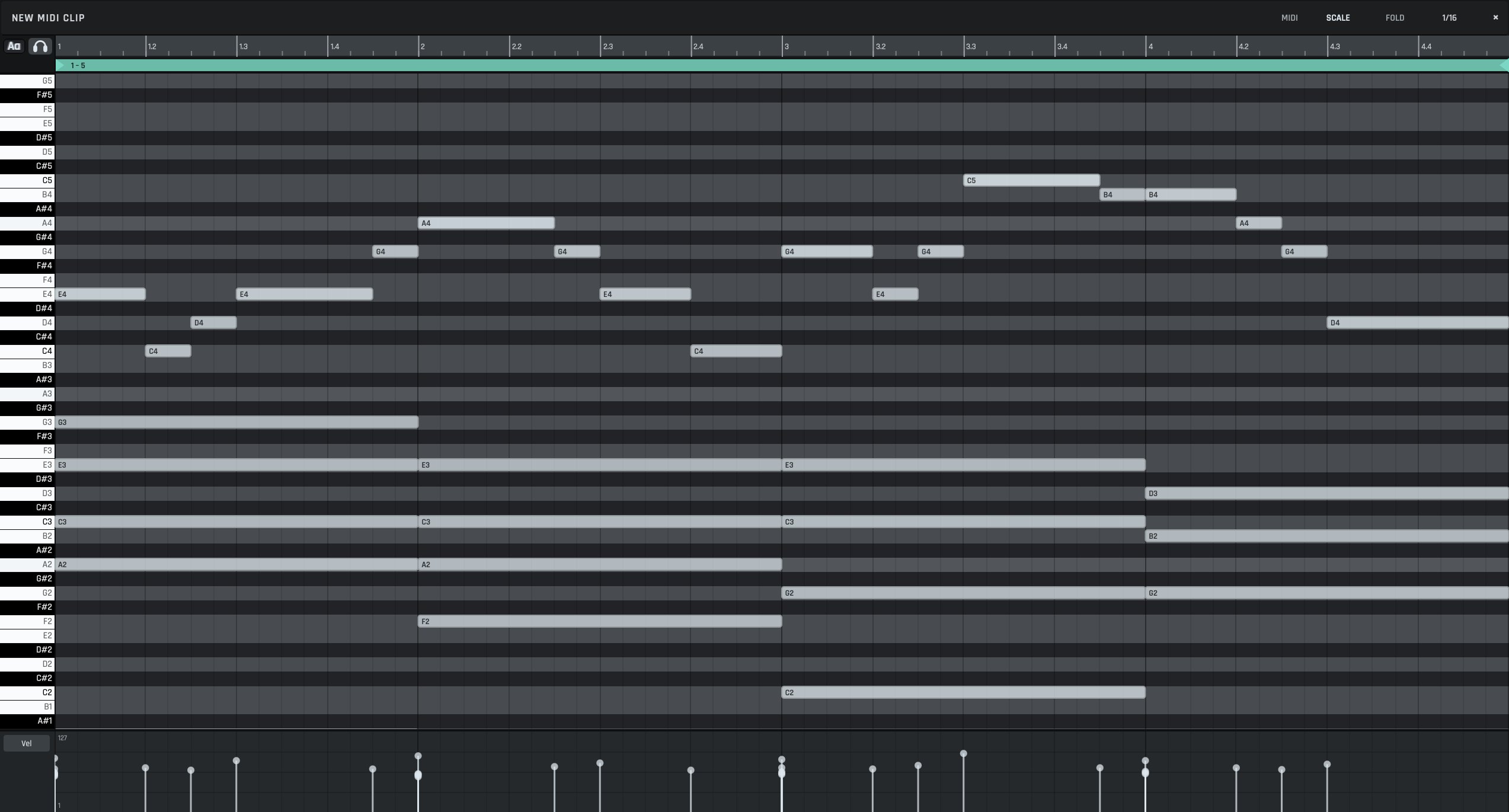Select the C4 note before bar 3
Screen dimensions: 1509x812
coord(736,351)
